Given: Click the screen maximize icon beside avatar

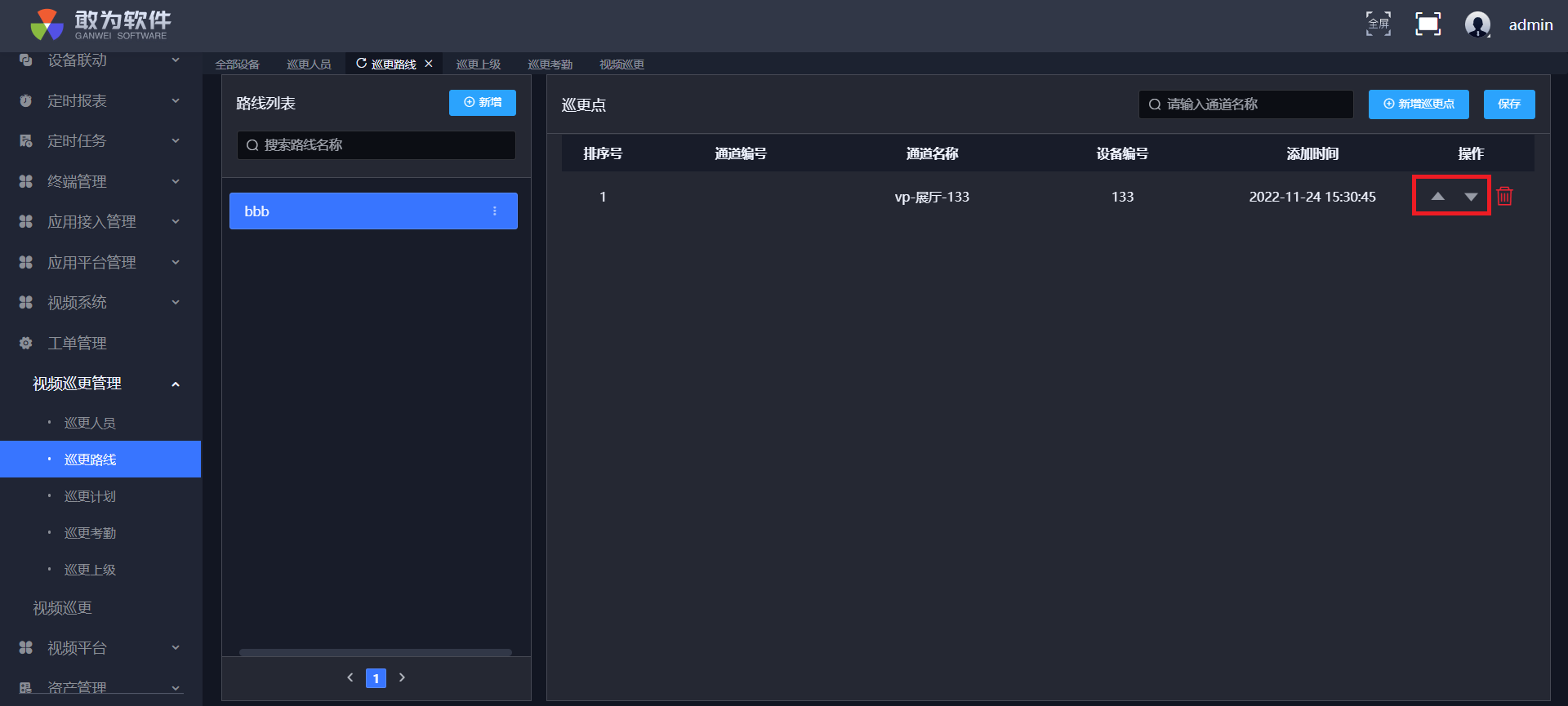Looking at the screenshot, I should click(1428, 24).
